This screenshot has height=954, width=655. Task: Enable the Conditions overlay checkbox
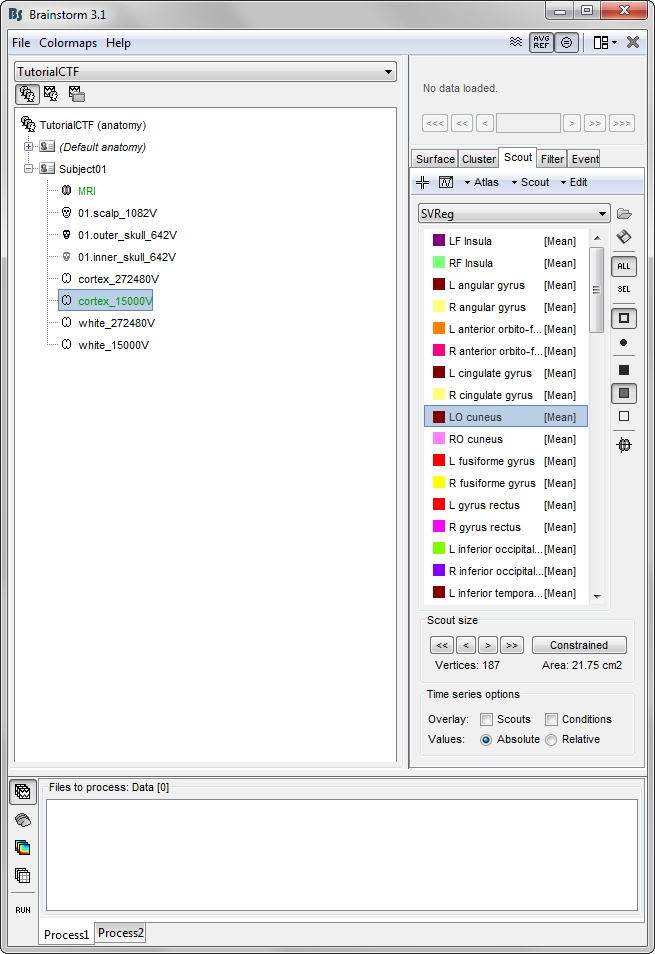[551, 719]
